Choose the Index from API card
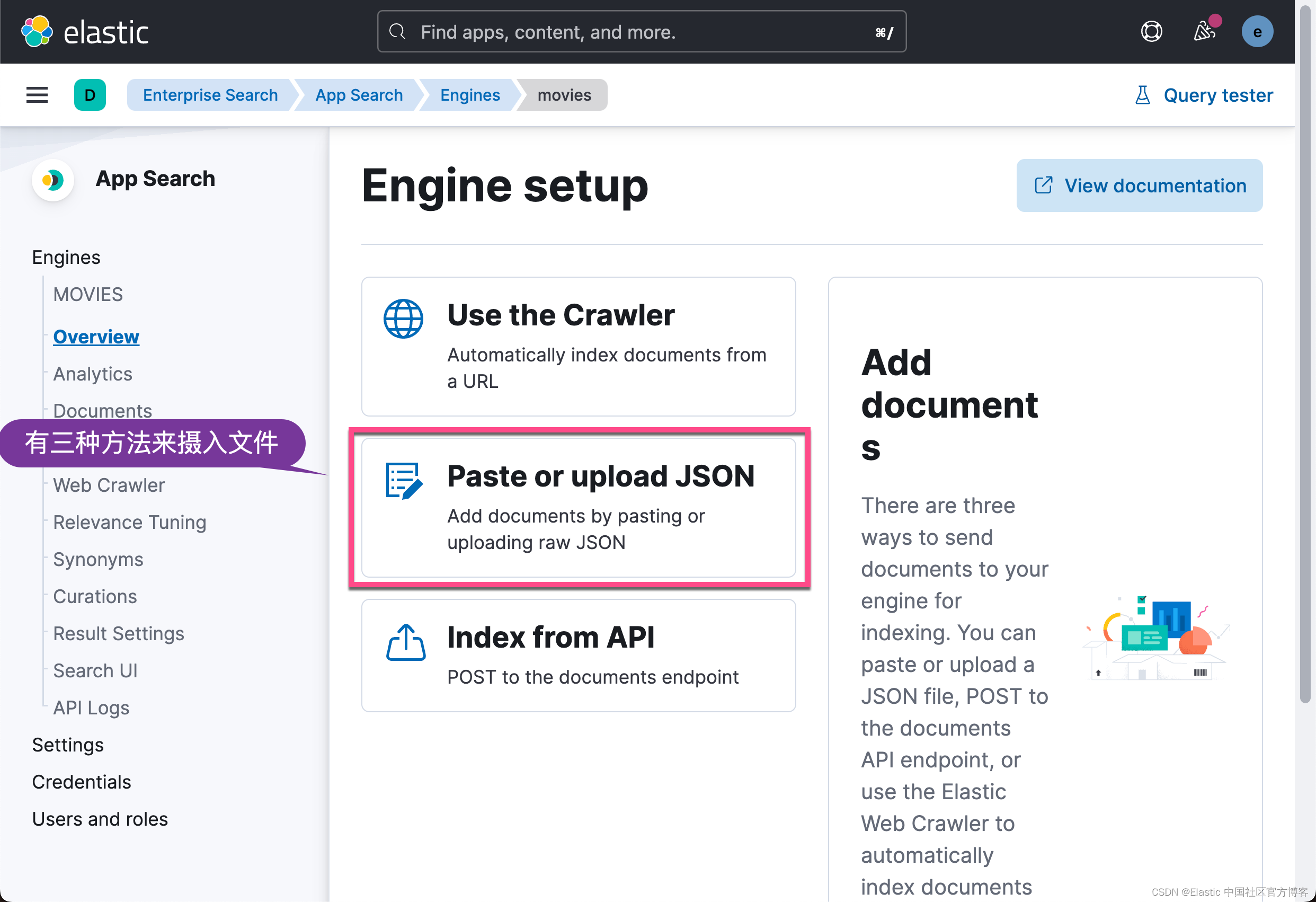Image resolution: width=1316 pixels, height=902 pixels. point(579,655)
